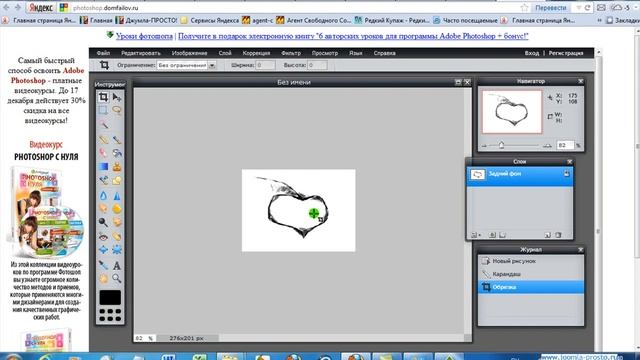640x360 pixels.
Task: Click the Navigator zoom percentage field
Action: coord(565,145)
